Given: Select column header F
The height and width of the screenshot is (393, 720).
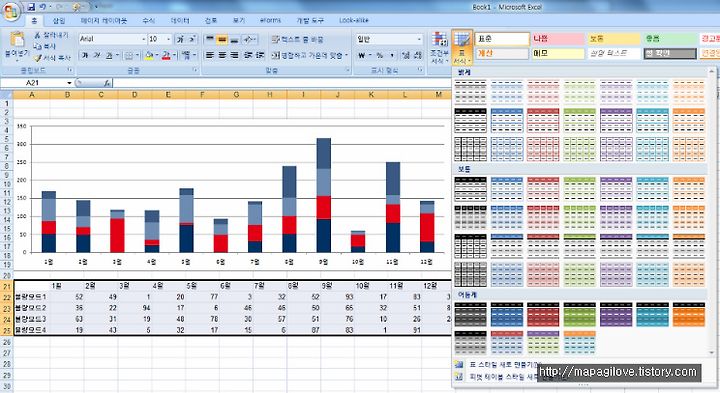Looking at the screenshot, I should 202,95.
